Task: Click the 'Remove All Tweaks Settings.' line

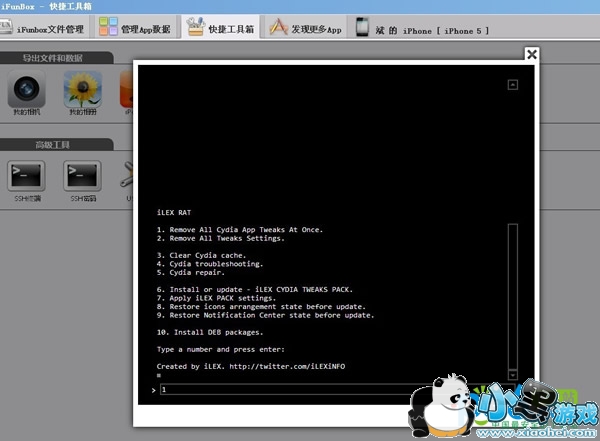Action: [x=220, y=238]
